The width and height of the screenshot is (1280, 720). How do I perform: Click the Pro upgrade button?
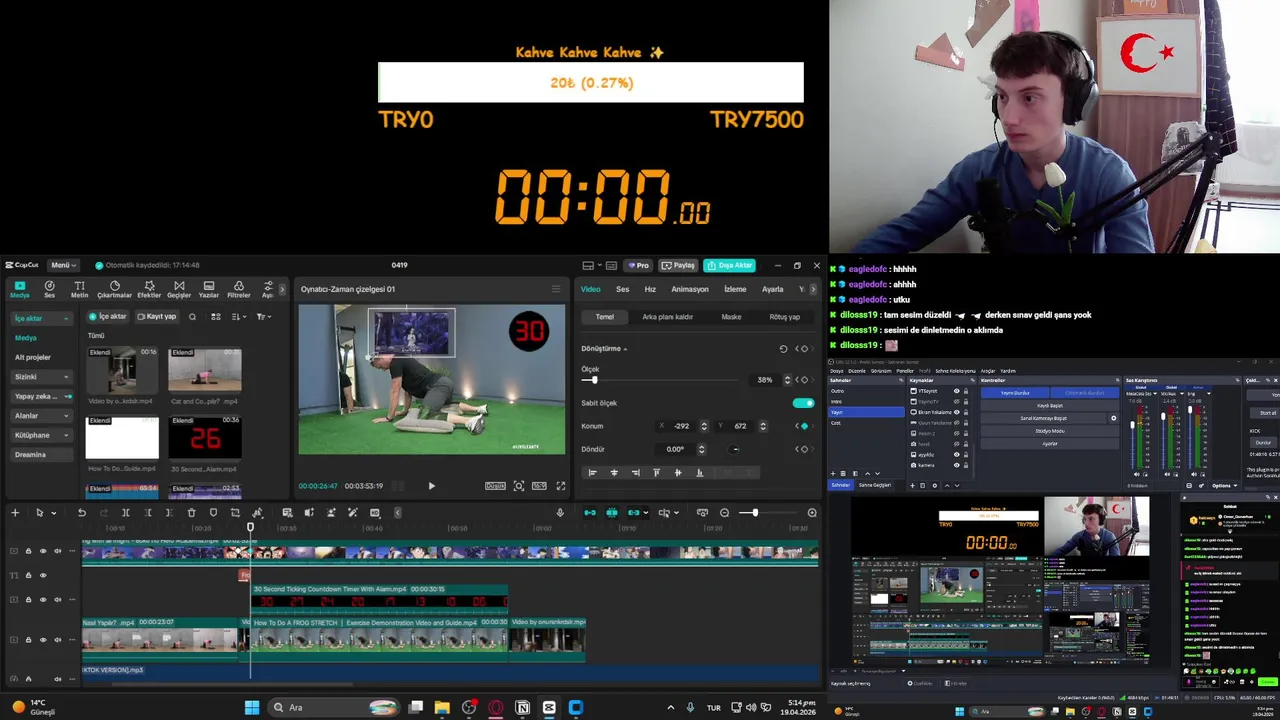tap(638, 265)
